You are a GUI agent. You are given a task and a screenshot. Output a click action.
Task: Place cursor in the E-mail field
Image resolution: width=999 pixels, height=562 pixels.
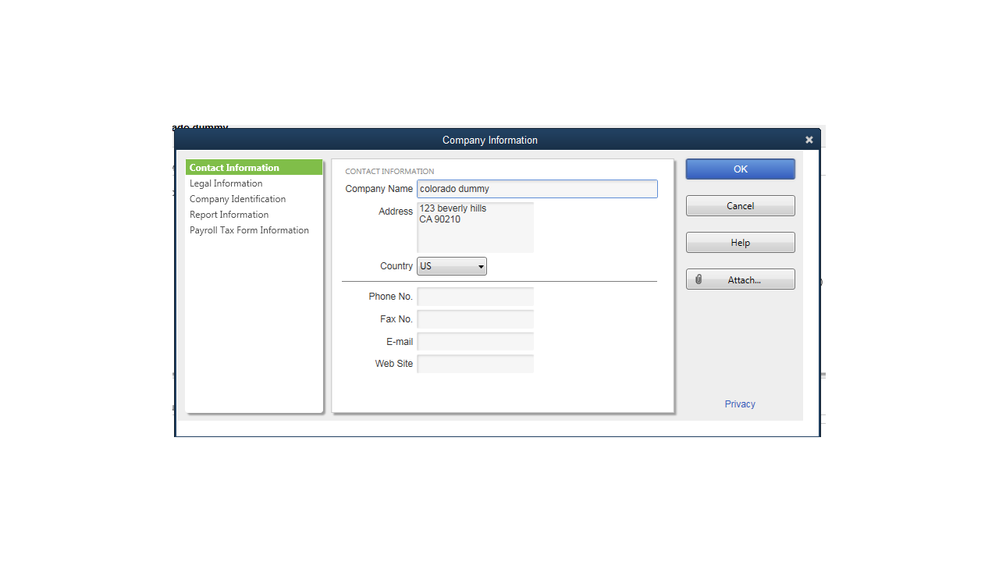pyautogui.click(x=475, y=342)
